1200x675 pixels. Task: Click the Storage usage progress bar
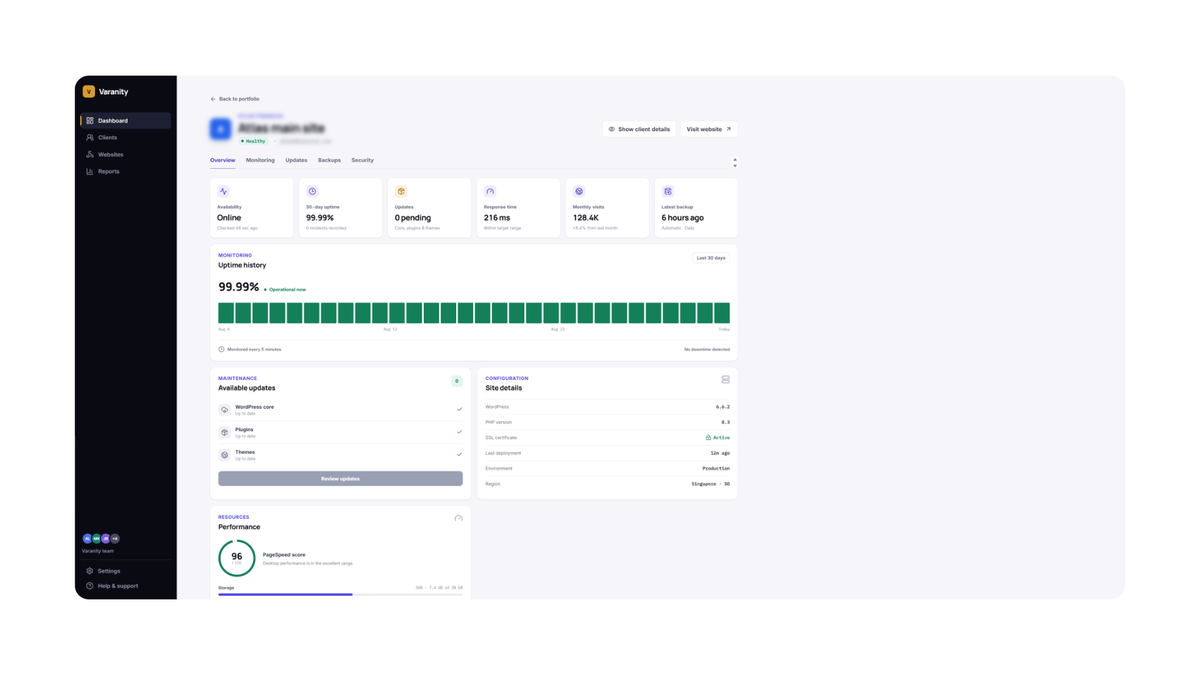point(340,595)
